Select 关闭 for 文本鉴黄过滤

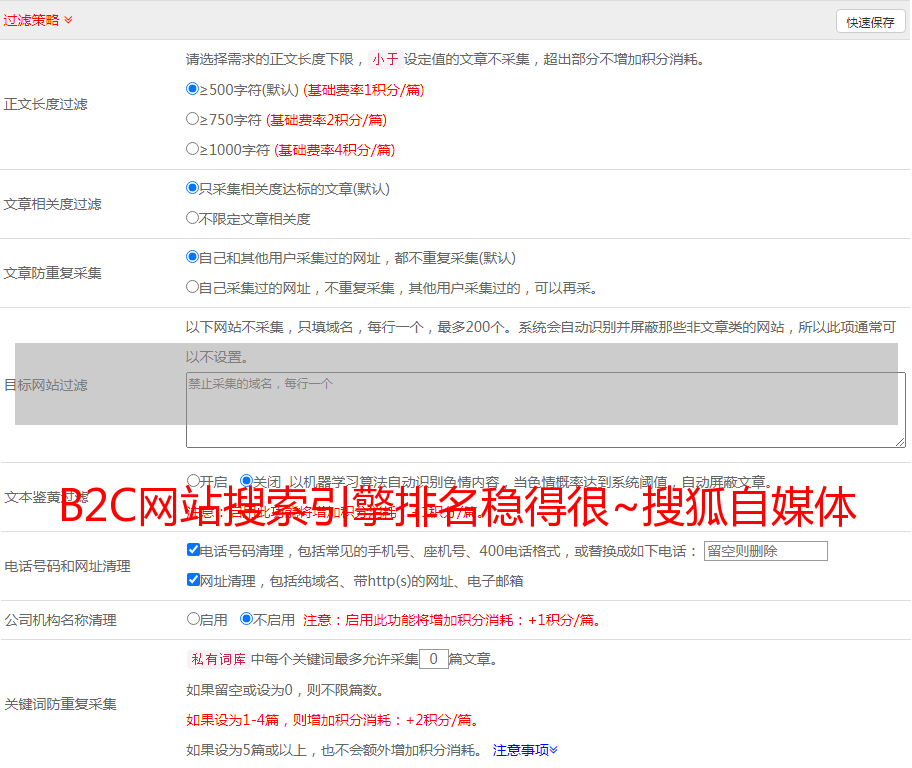247,481
